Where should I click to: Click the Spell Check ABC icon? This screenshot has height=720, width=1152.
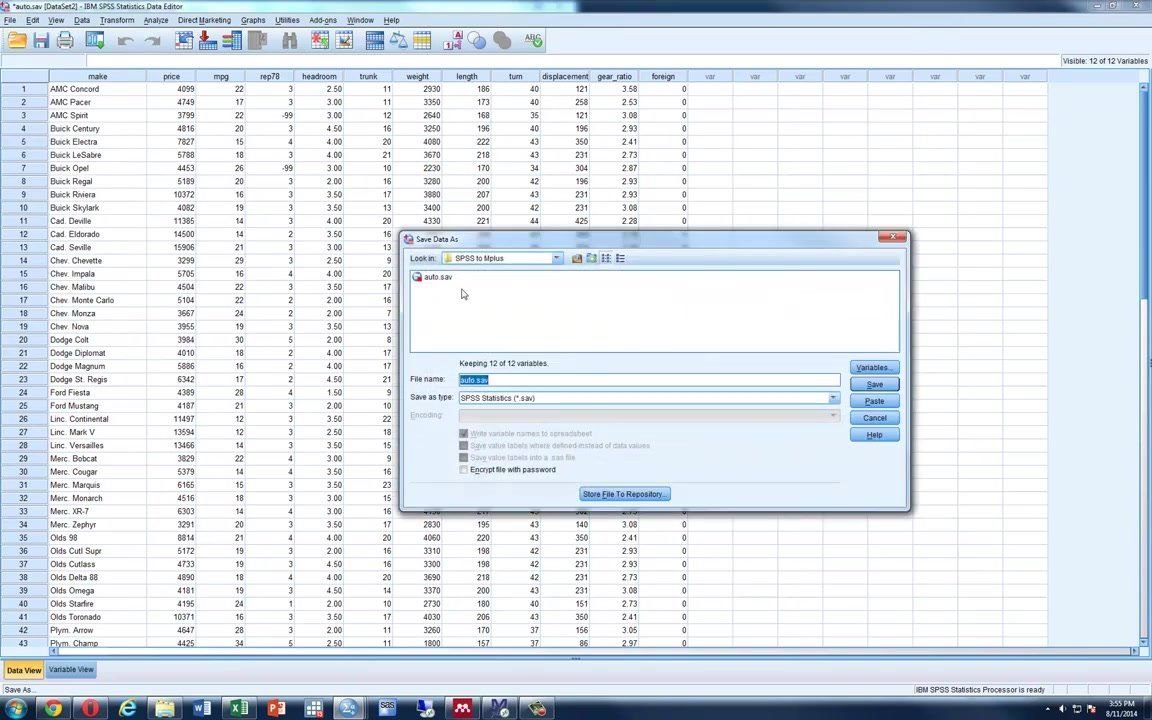[533, 40]
